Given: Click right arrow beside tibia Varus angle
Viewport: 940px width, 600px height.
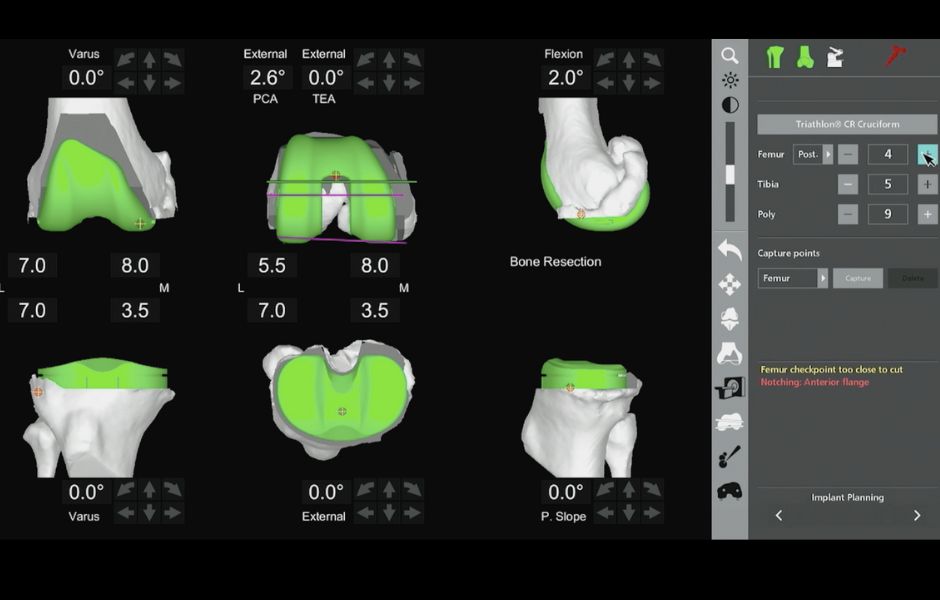Looking at the screenshot, I should tap(173, 513).
